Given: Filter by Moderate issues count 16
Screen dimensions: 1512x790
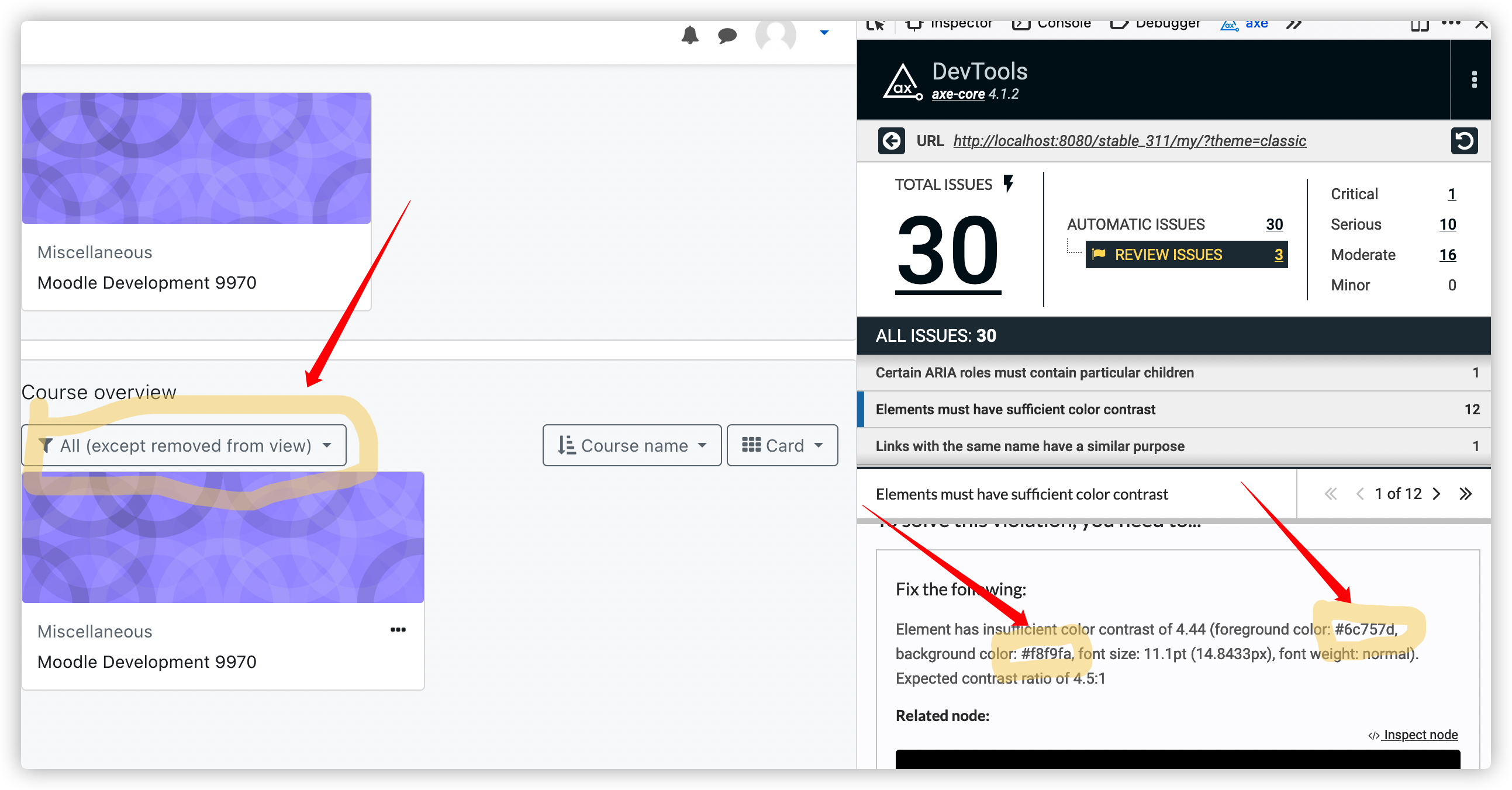Looking at the screenshot, I should (1448, 255).
